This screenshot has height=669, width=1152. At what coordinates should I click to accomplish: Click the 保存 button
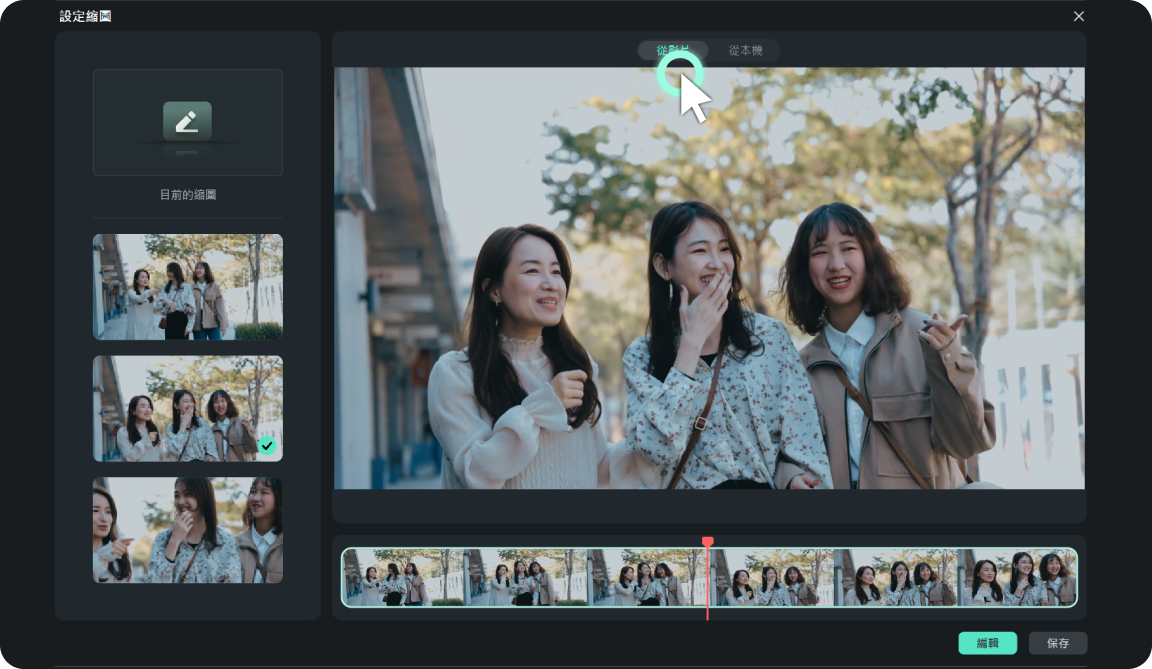click(1058, 643)
